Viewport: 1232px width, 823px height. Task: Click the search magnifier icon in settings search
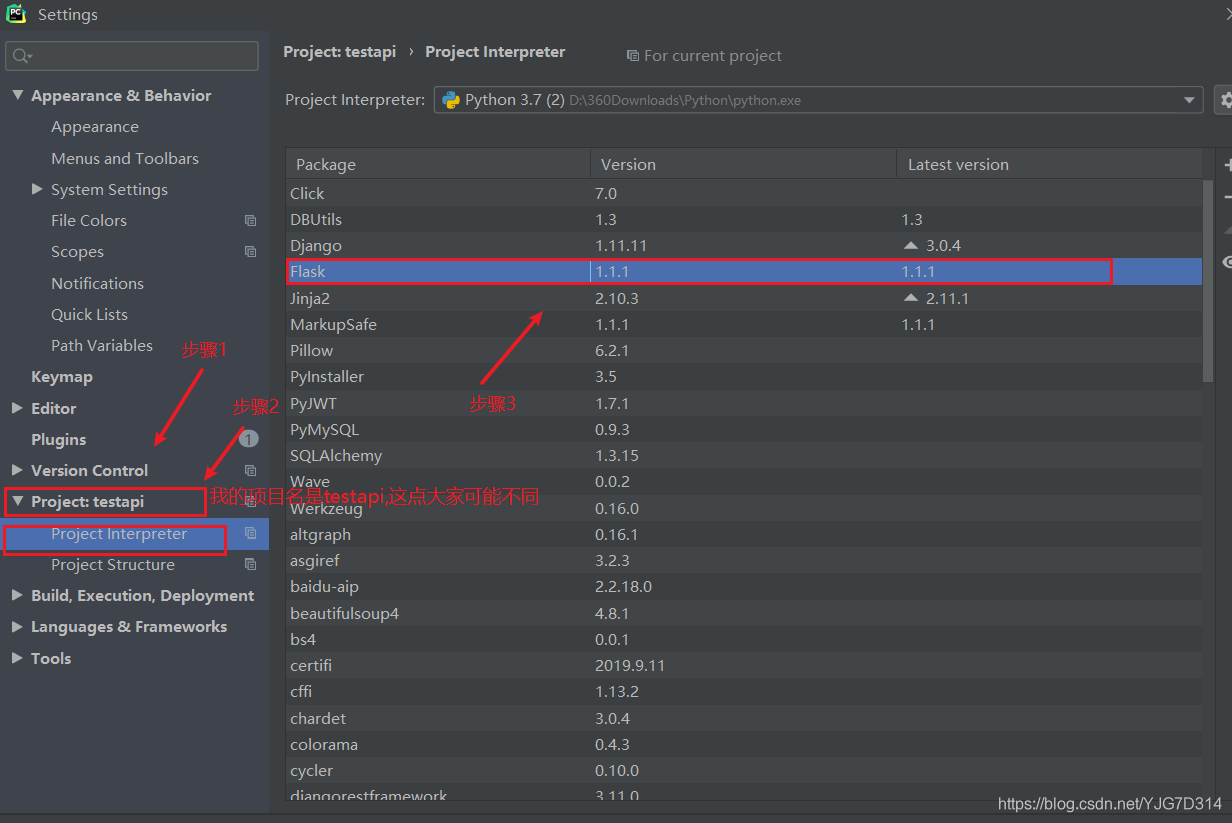click(x=22, y=56)
